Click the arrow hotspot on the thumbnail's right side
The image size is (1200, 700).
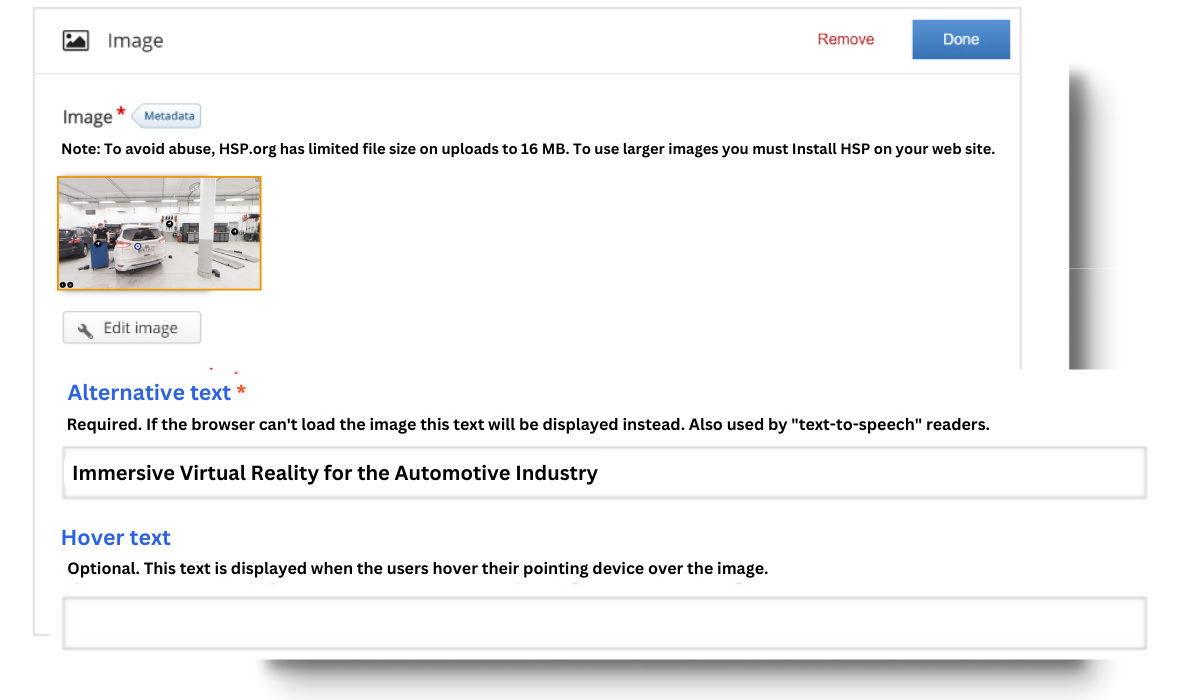(x=234, y=231)
